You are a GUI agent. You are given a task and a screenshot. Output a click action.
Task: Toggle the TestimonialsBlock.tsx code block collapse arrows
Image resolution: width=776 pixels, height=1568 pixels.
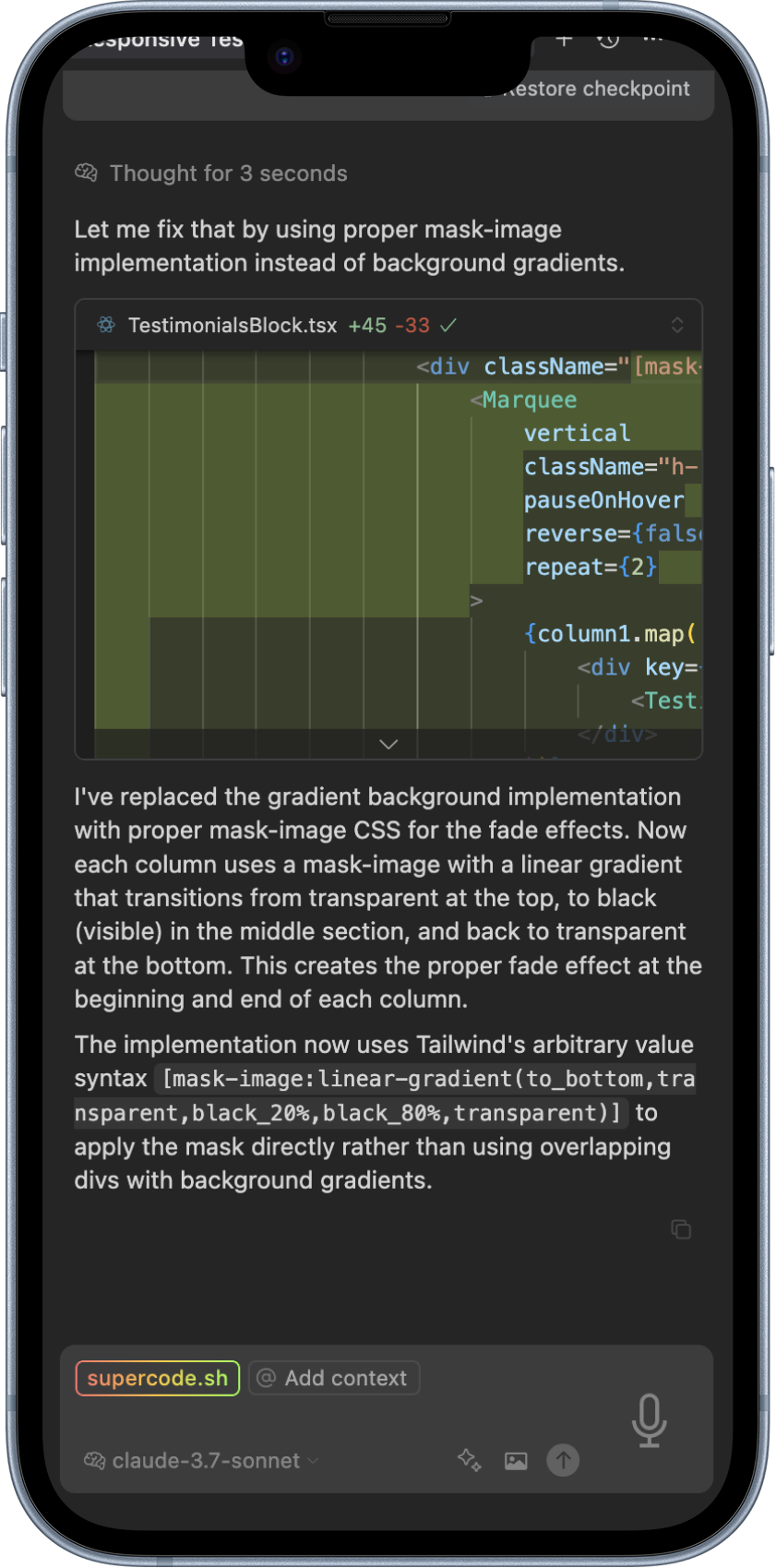pos(677,325)
